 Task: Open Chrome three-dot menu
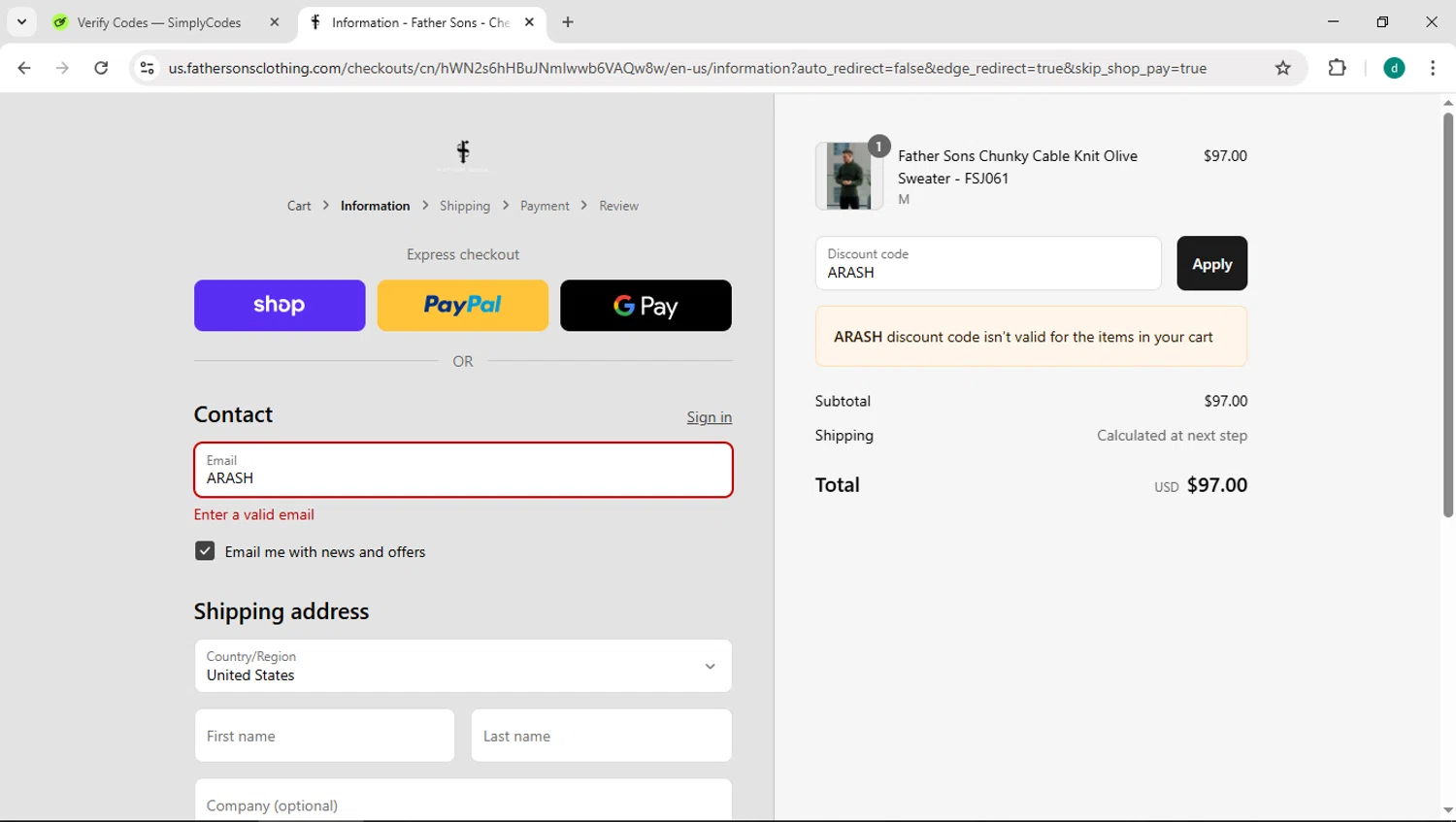pos(1433,68)
